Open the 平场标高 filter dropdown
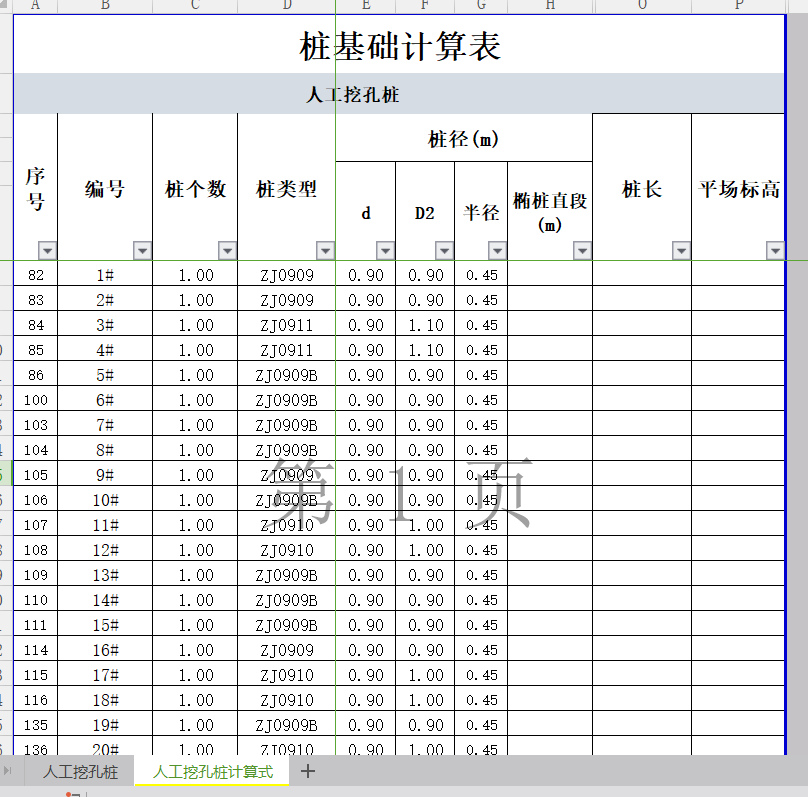The height and width of the screenshot is (797, 808). coord(775,250)
